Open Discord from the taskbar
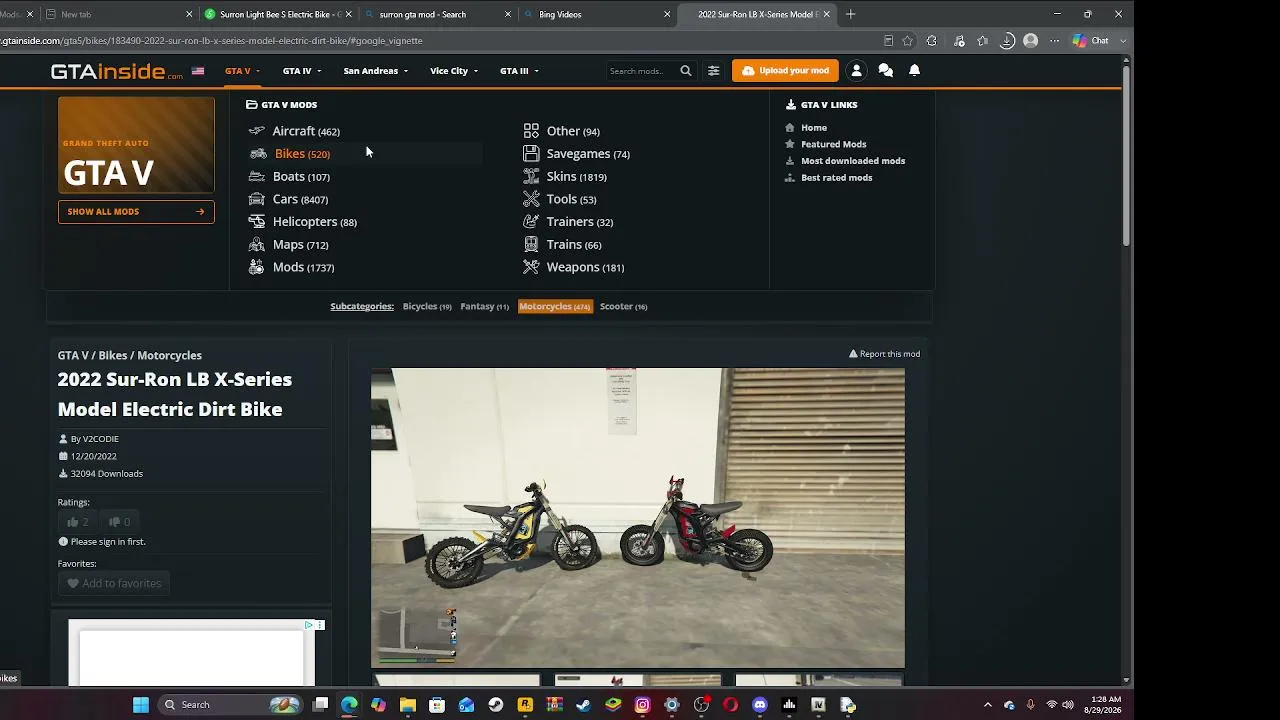 tap(760, 705)
